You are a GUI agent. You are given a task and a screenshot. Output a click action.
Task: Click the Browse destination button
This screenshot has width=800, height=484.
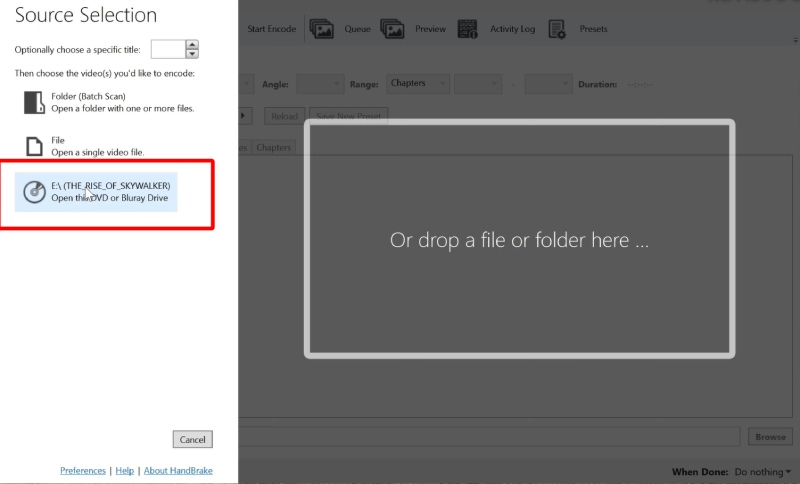coord(770,437)
